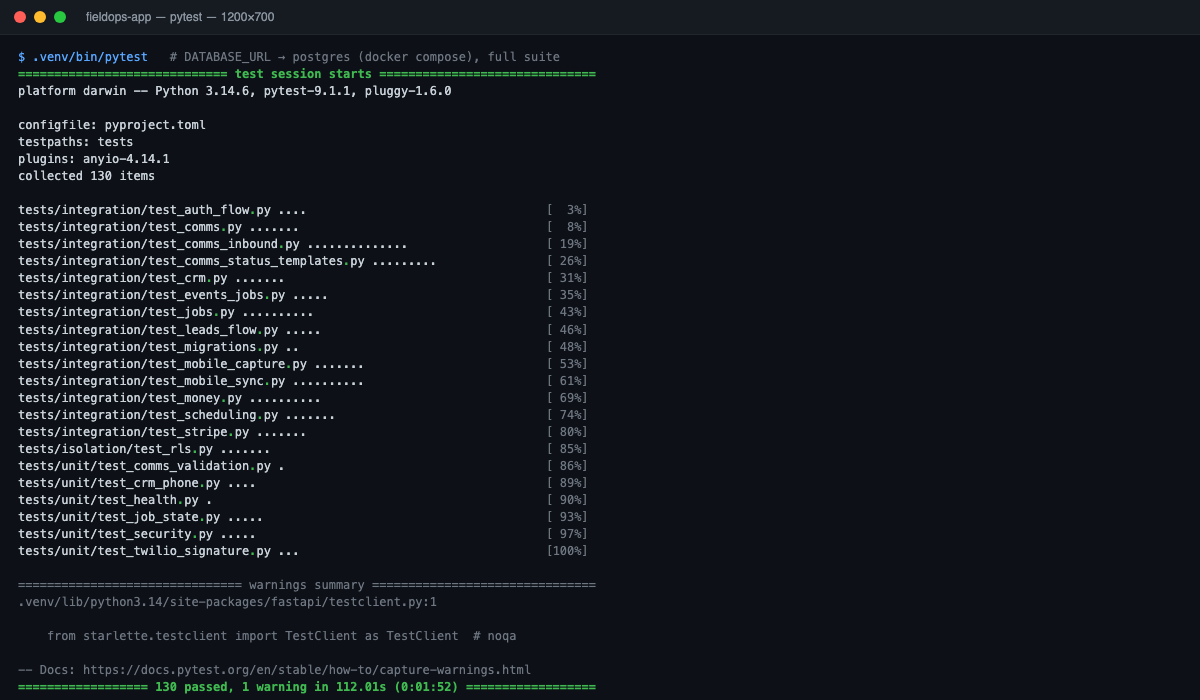The height and width of the screenshot is (700, 1200).
Task: Click the test_scheduling.py result row
Action: coord(303,415)
